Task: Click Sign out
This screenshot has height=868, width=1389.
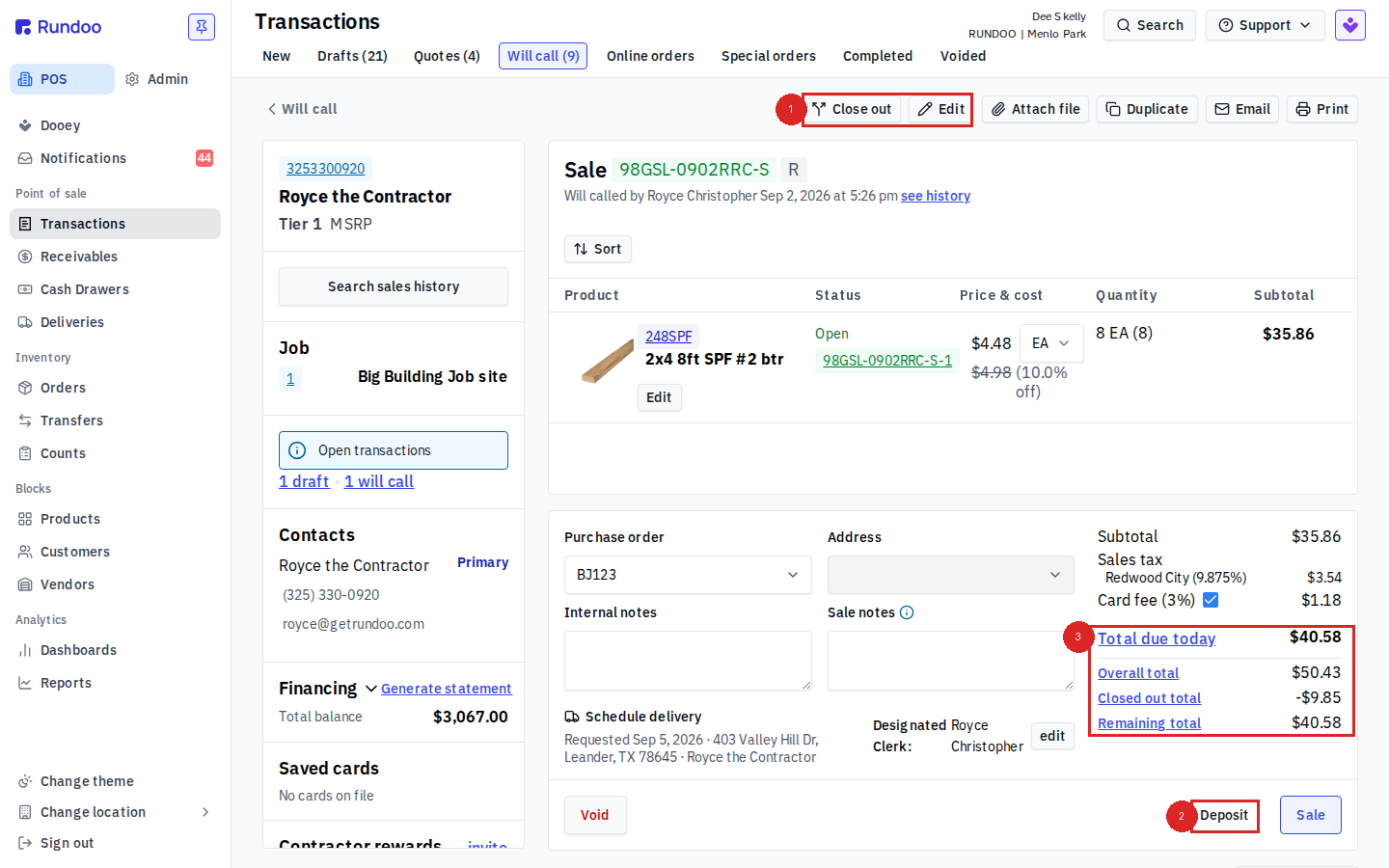Action: point(67,843)
